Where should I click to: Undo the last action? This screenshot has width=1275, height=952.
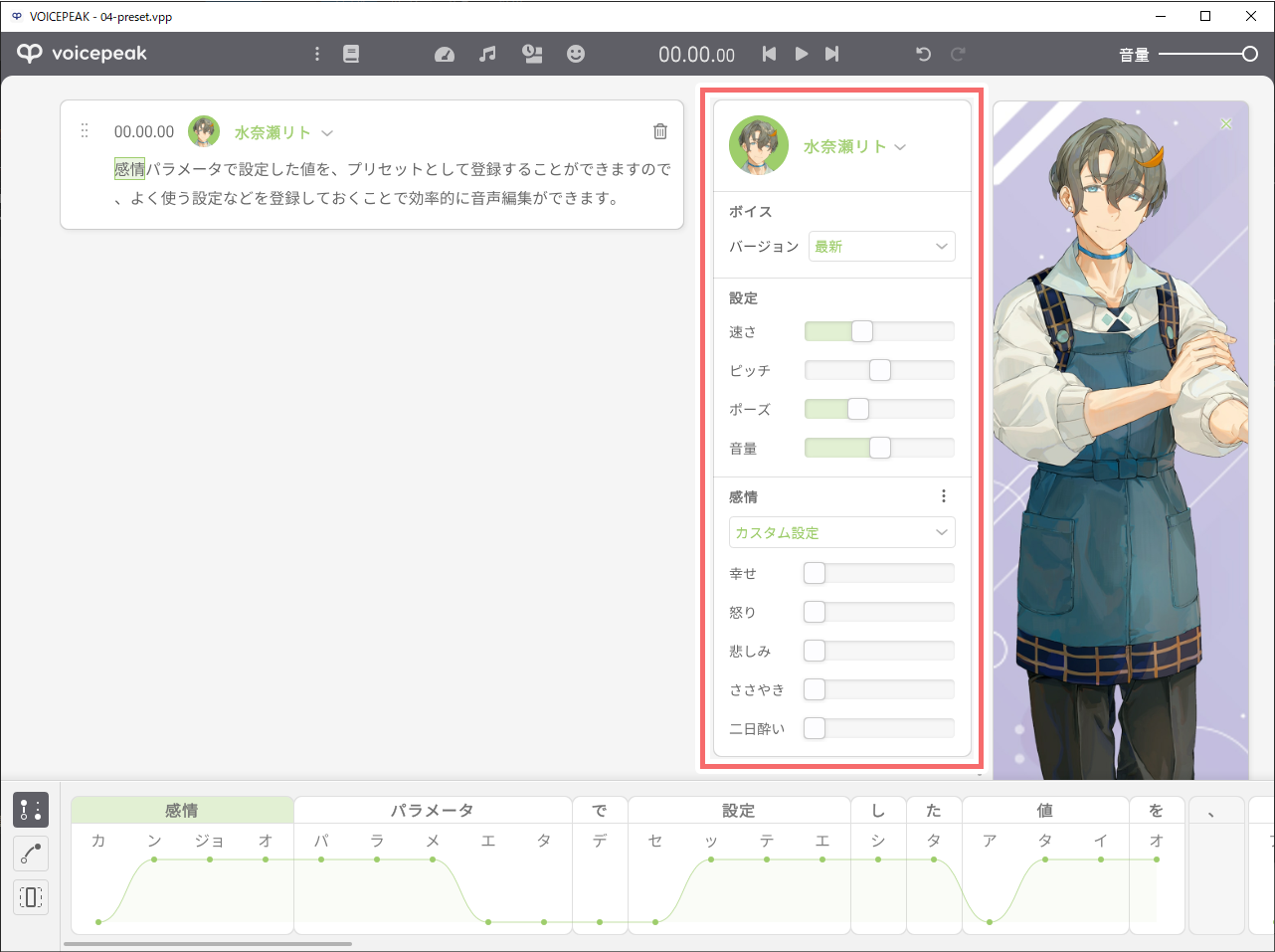(x=924, y=54)
